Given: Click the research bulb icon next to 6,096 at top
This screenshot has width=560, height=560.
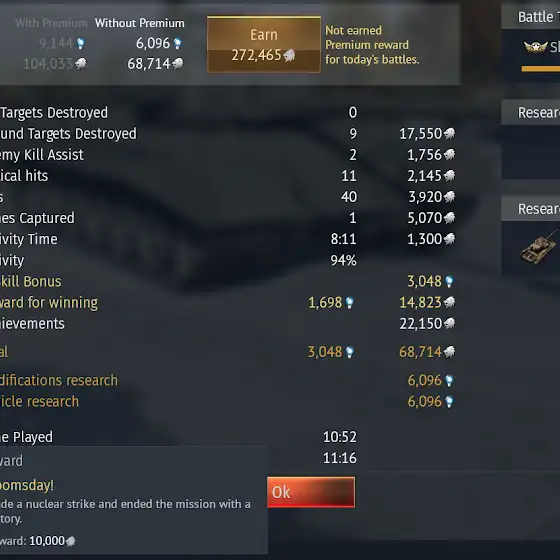Looking at the screenshot, I should 177,44.
